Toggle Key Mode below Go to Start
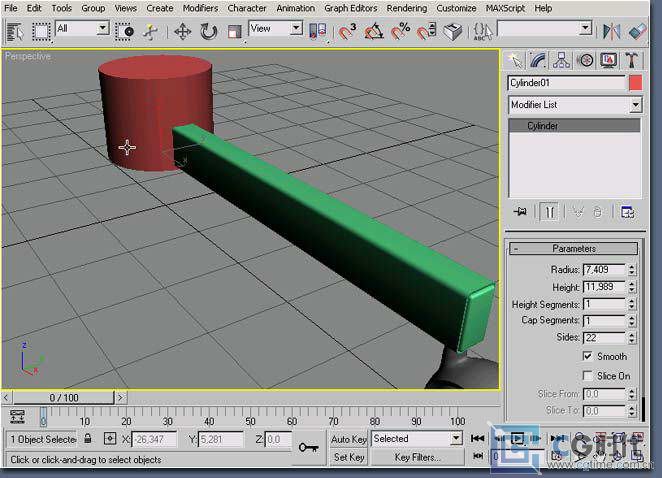The height and width of the screenshot is (478, 662). (478, 456)
